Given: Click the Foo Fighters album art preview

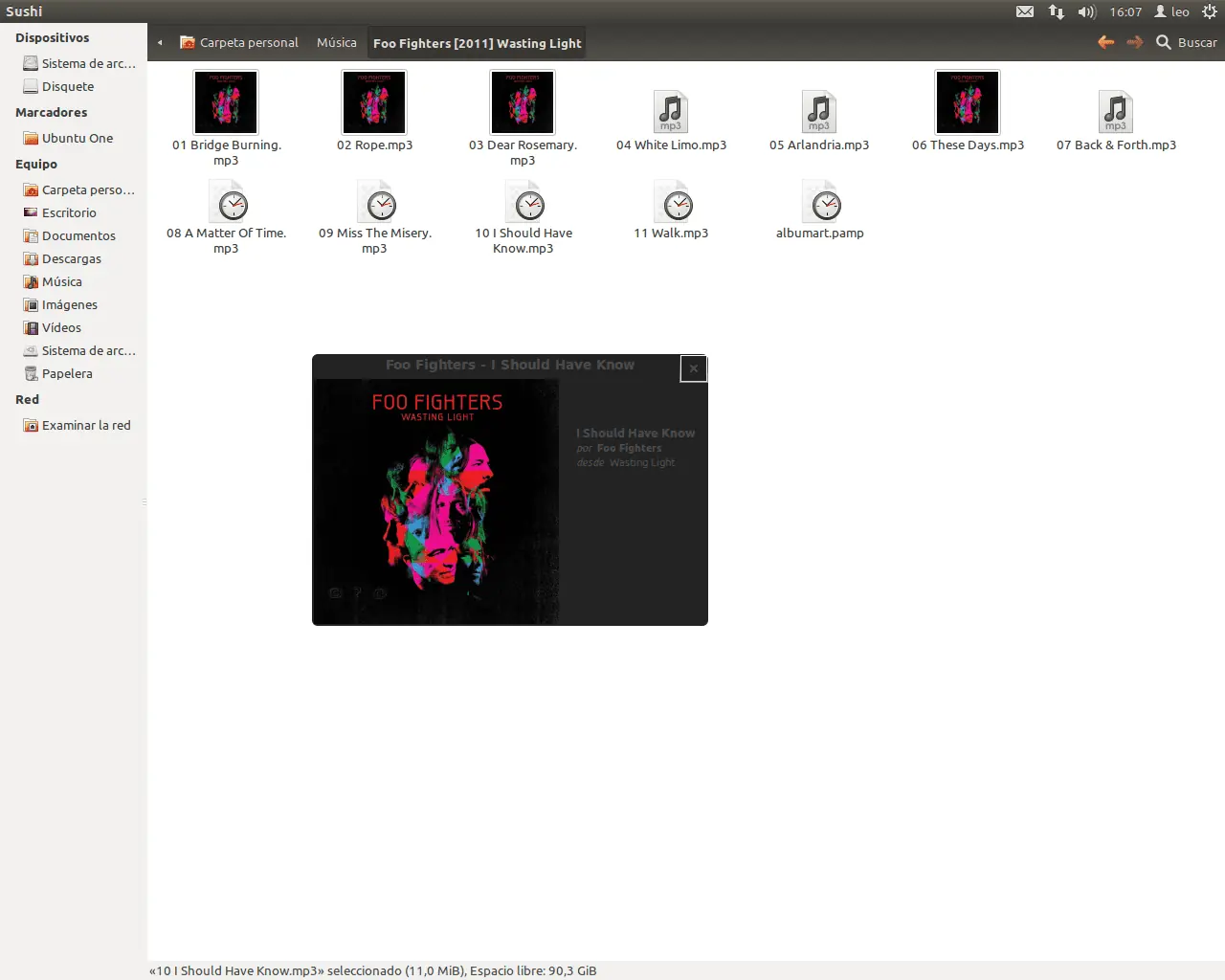Looking at the screenshot, I should click(437, 501).
